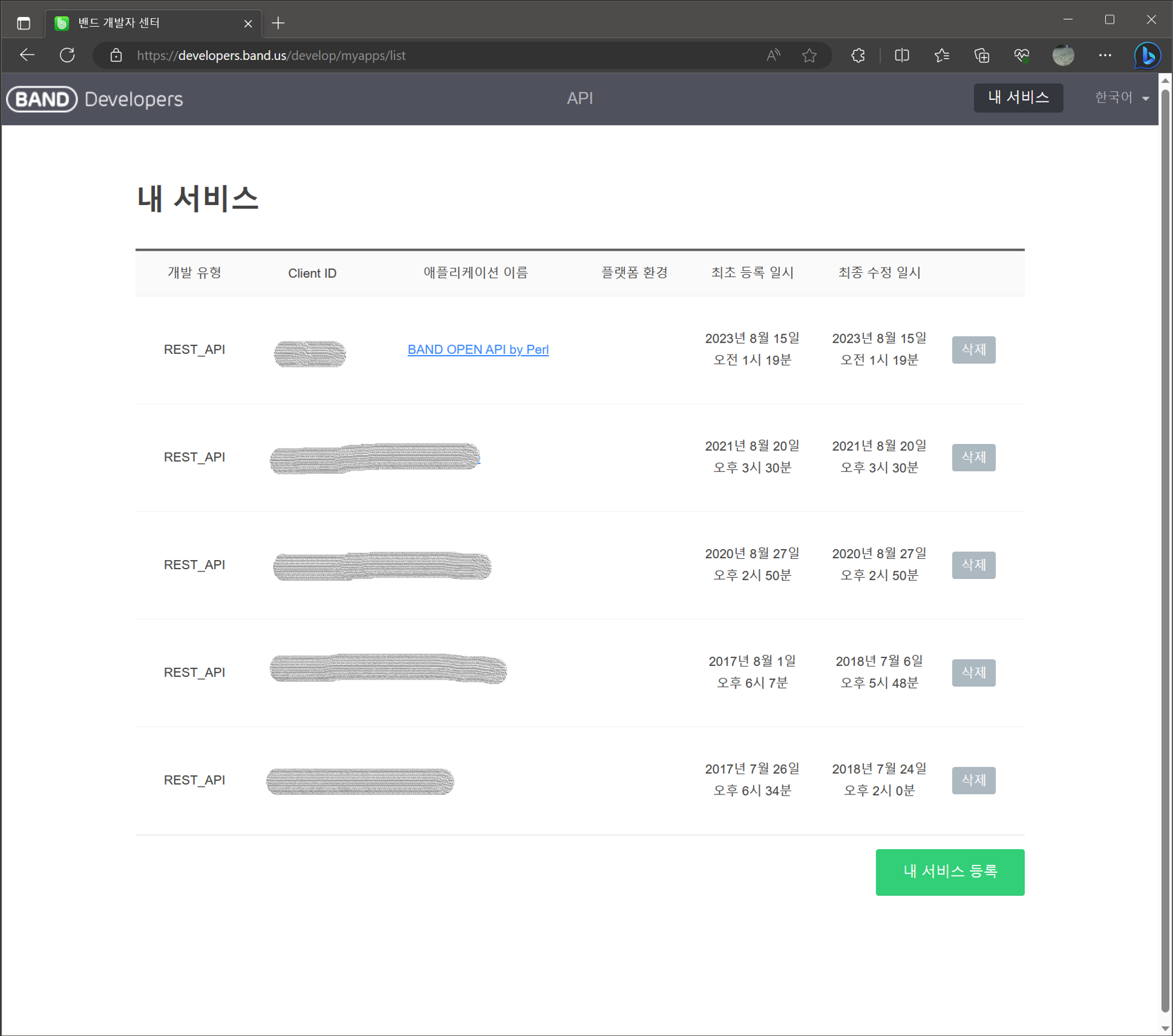Open Bing Copilot sidebar
This screenshot has width=1173, height=1036.
point(1147,55)
